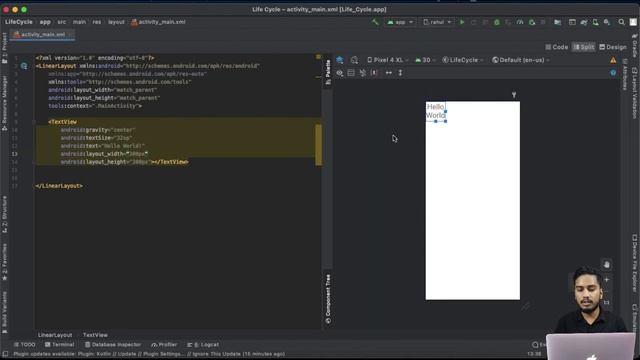Image resolution: width=640 pixels, height=360 pixels.
Task: Click the LinearLayout breadcrumb below editor
Action: pos(55,335)
